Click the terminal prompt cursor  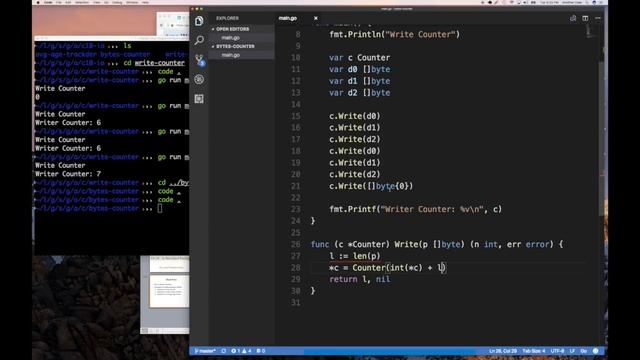point(160,208)
